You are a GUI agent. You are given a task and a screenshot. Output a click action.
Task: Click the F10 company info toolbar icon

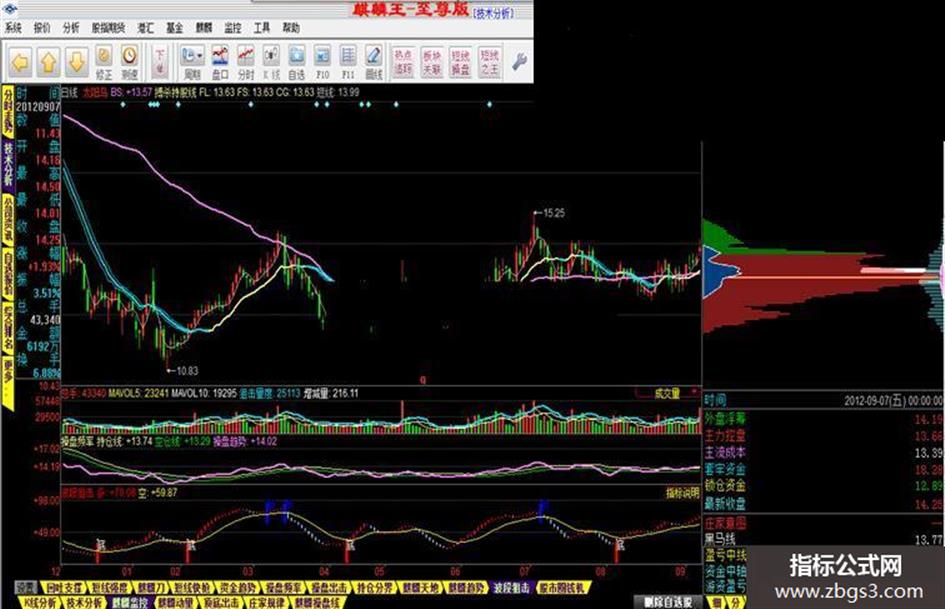tap(322, 62)
